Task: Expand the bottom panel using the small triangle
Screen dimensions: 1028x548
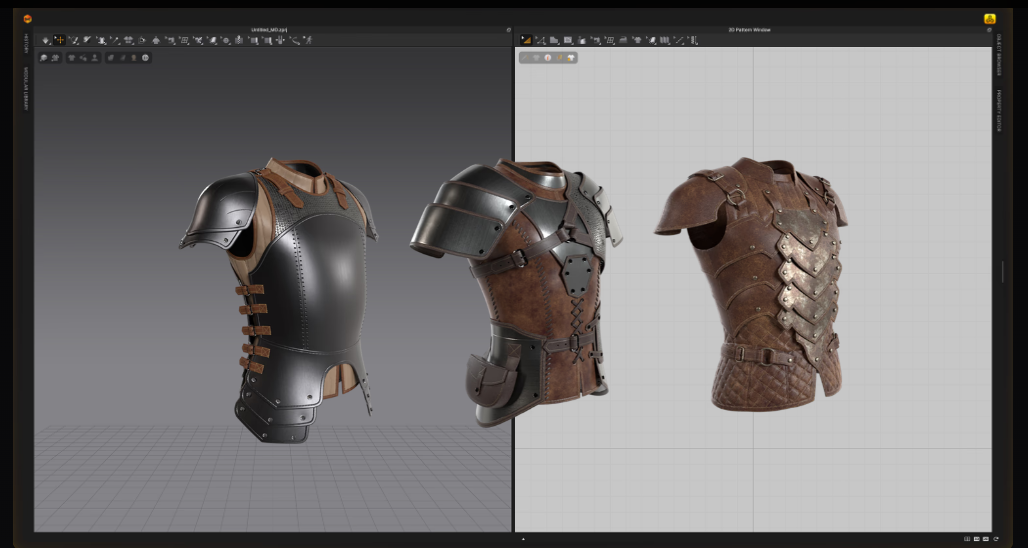Action: (x=523, y=539)
